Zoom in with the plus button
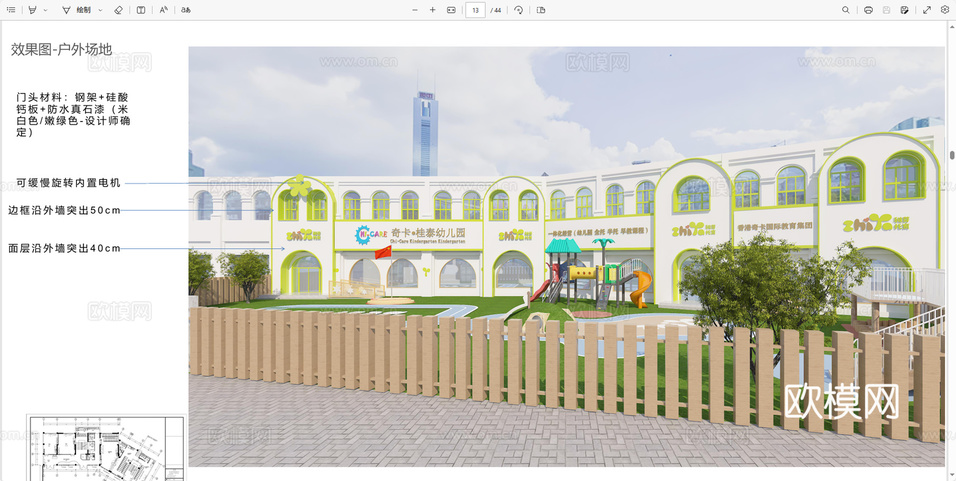The height and width of the screenshot is (481, 956). tap(433, 10)
